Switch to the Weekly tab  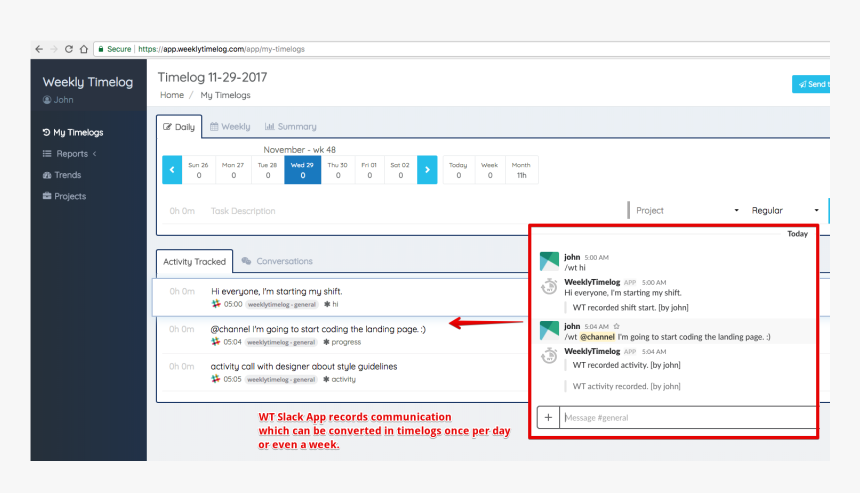click(x=230, y=127)
